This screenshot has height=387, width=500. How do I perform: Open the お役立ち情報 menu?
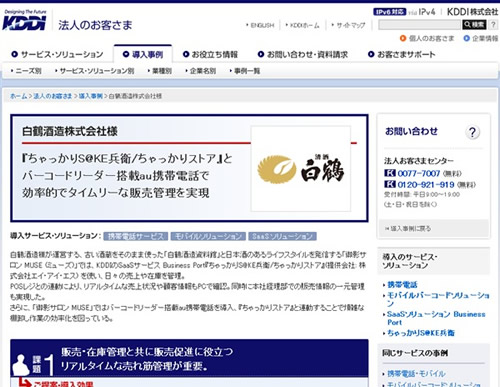pos(210,54)
